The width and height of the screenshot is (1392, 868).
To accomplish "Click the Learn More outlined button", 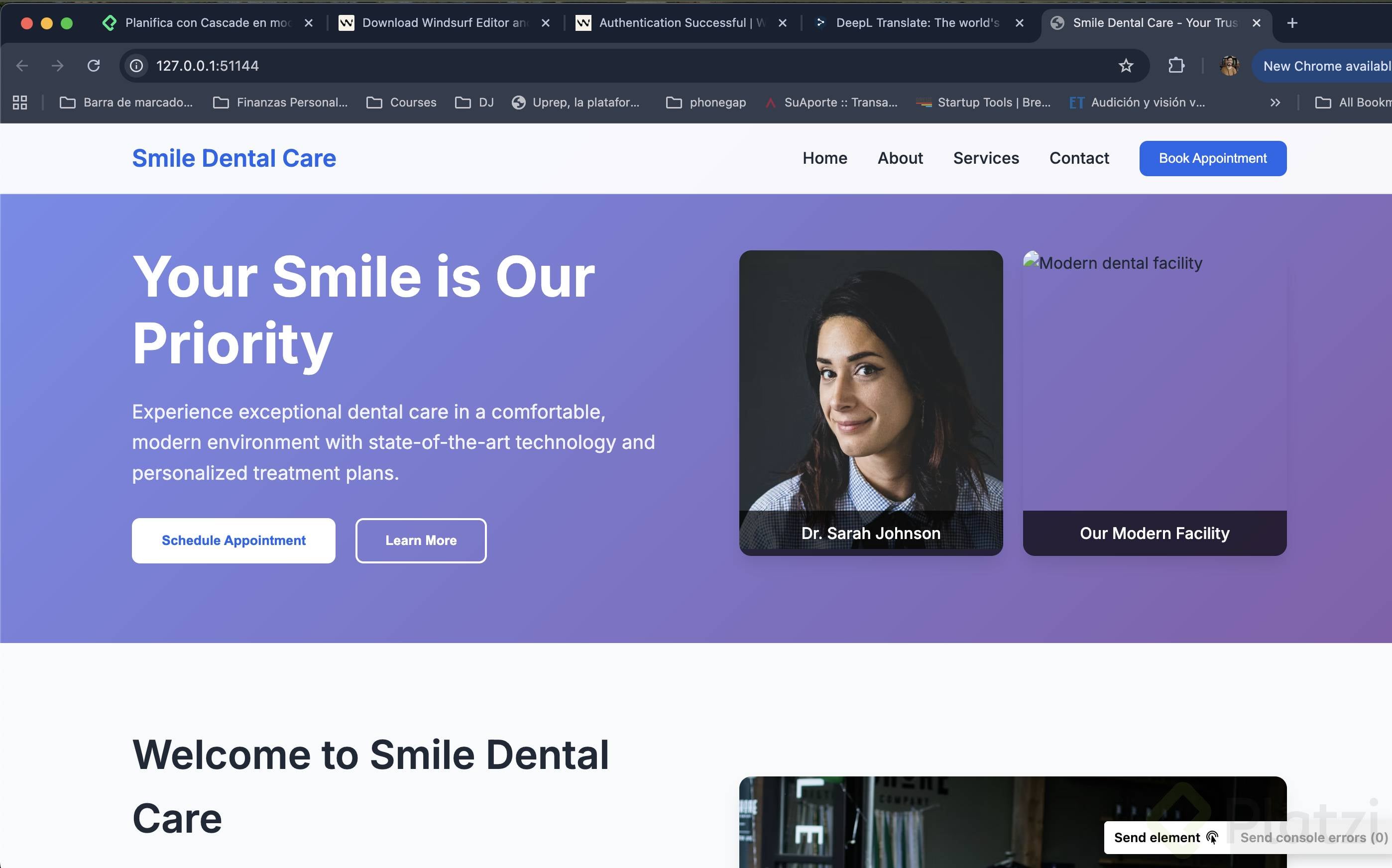I will 420,540.
